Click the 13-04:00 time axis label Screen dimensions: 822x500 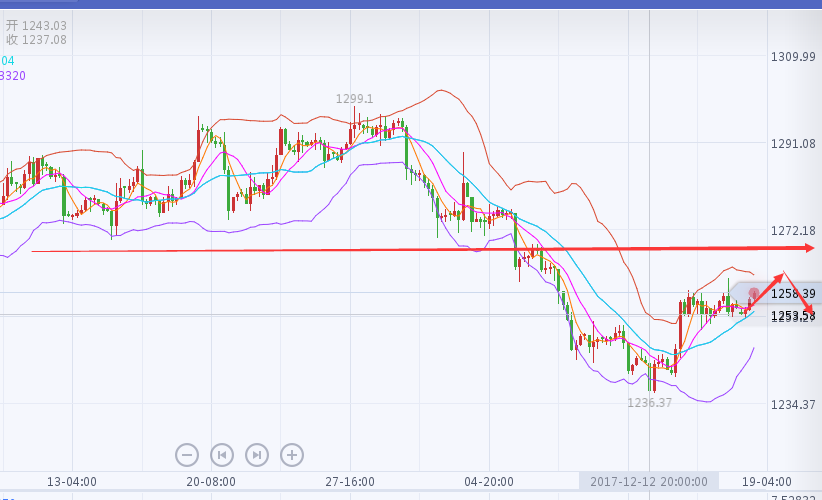tap(72, 481)
